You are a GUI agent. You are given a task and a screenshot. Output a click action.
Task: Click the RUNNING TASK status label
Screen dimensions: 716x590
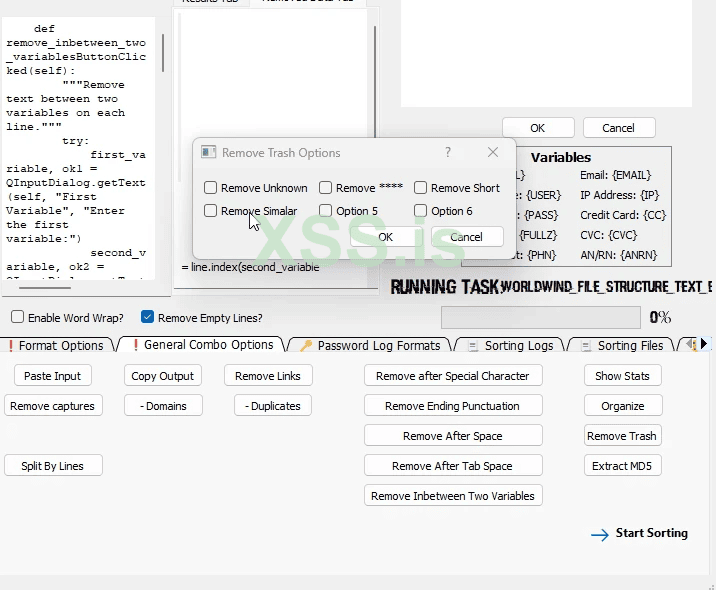[x=445, y=287]
